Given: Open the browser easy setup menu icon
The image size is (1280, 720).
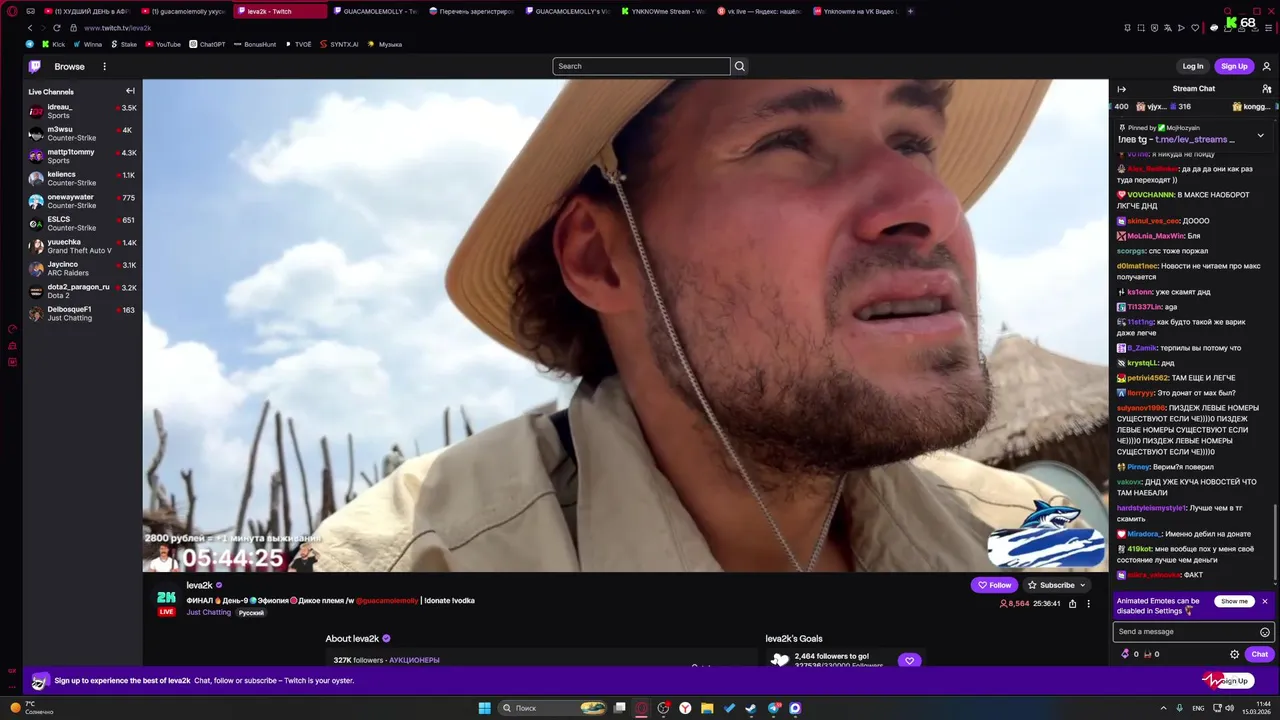Looking at the screenshot, I should 1267,28.
